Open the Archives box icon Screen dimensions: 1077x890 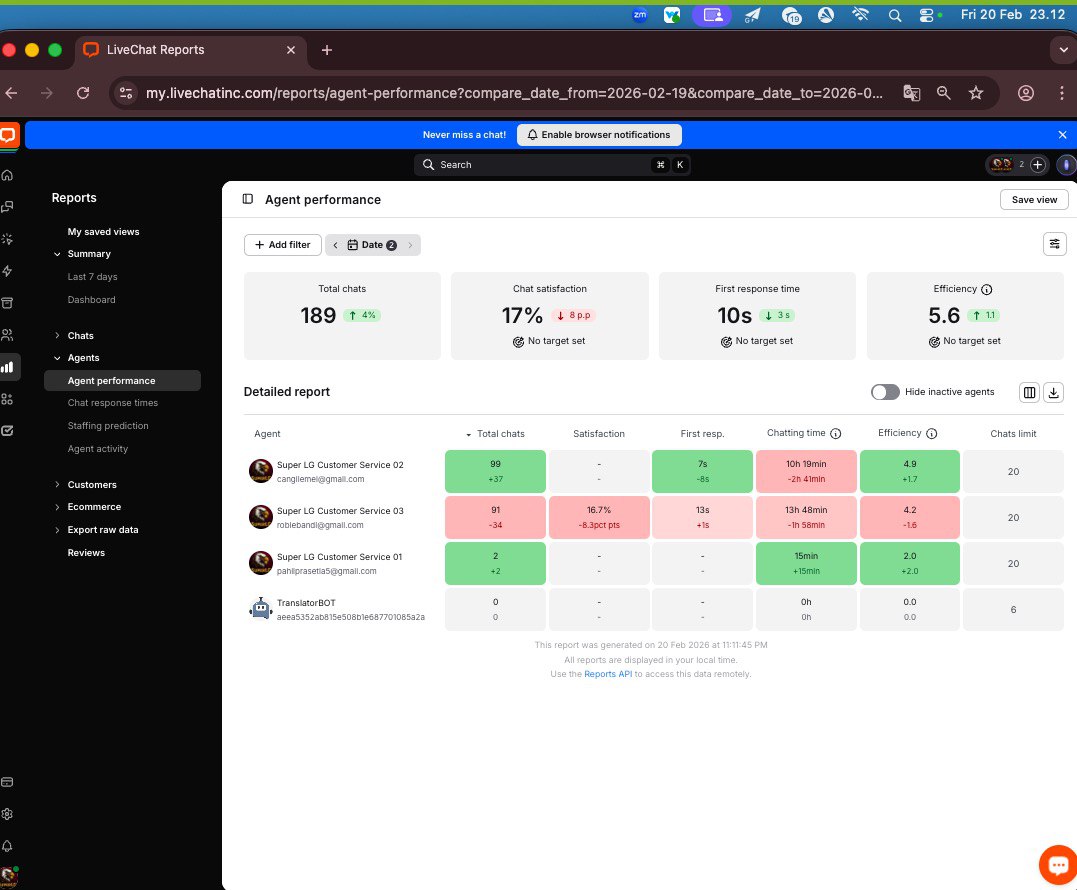pyautogui.click(x=8, y=303)
